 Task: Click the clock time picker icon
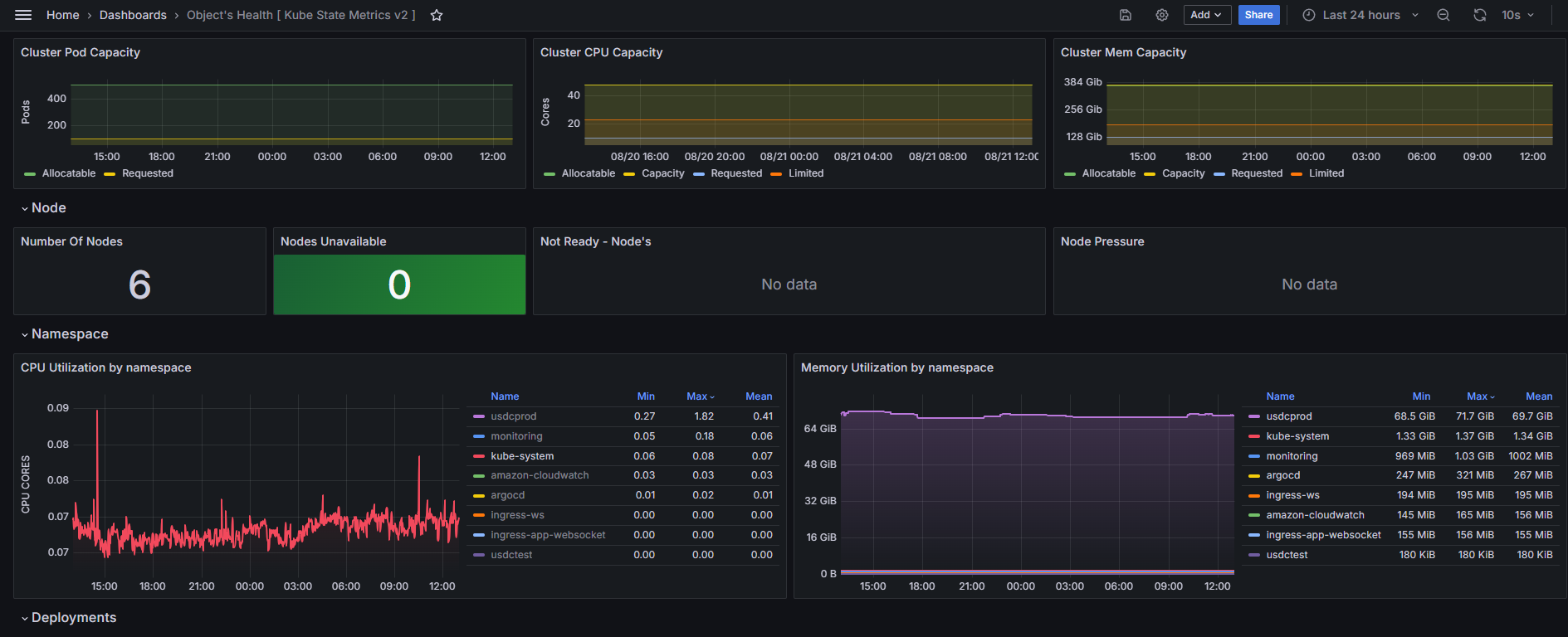tap(1309, 15)
